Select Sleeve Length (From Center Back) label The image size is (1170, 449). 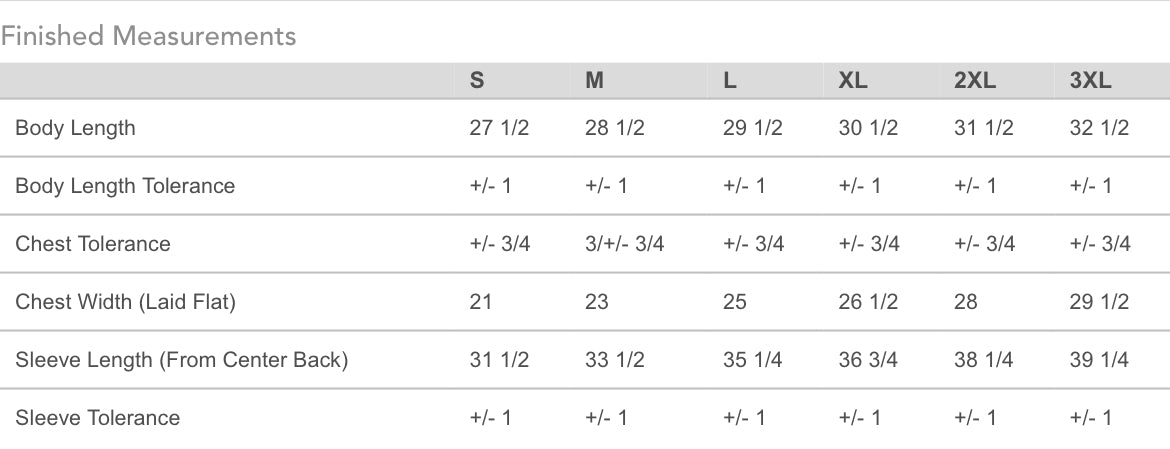pos(181,360)
